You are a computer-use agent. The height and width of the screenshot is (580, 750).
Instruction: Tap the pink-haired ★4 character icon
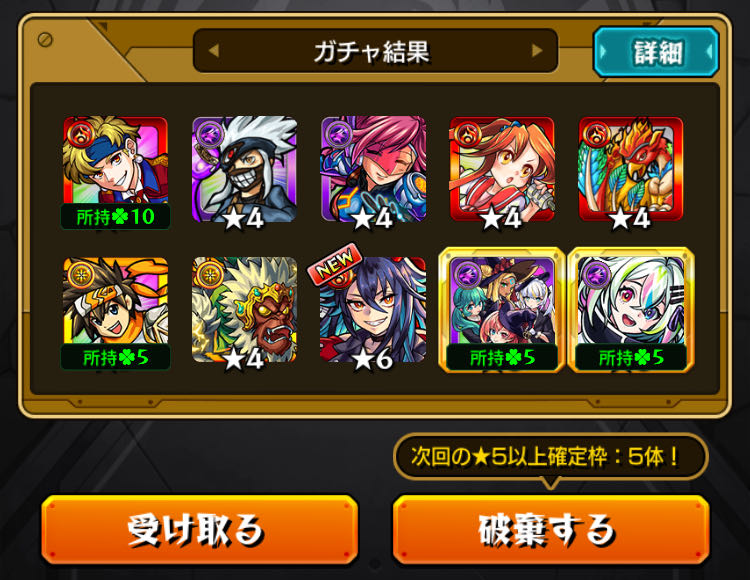coord(374,170)
